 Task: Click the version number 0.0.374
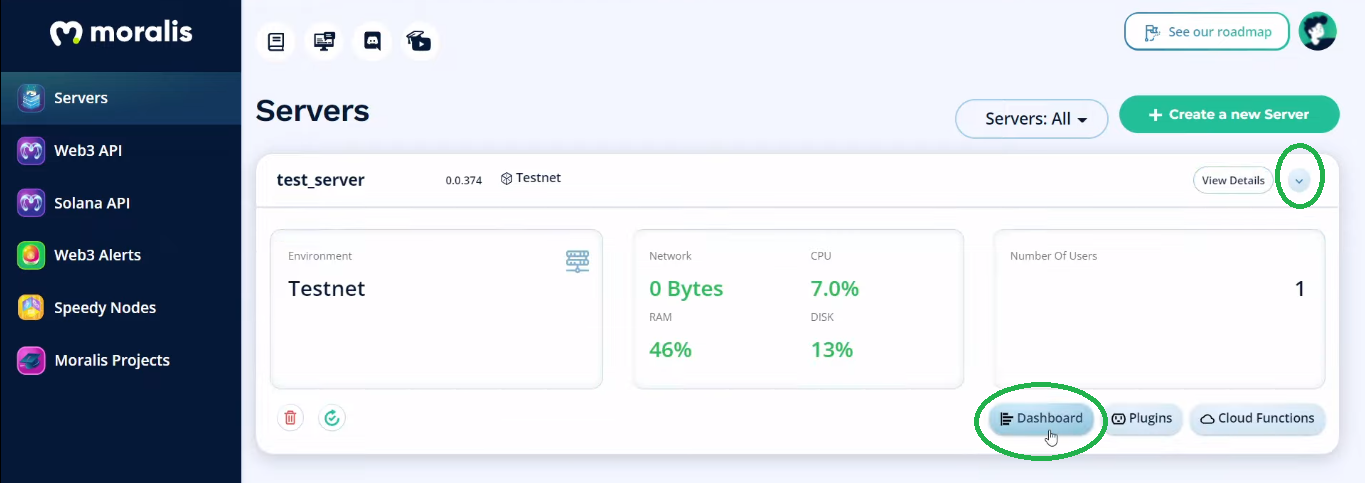[x=464, y=181]
